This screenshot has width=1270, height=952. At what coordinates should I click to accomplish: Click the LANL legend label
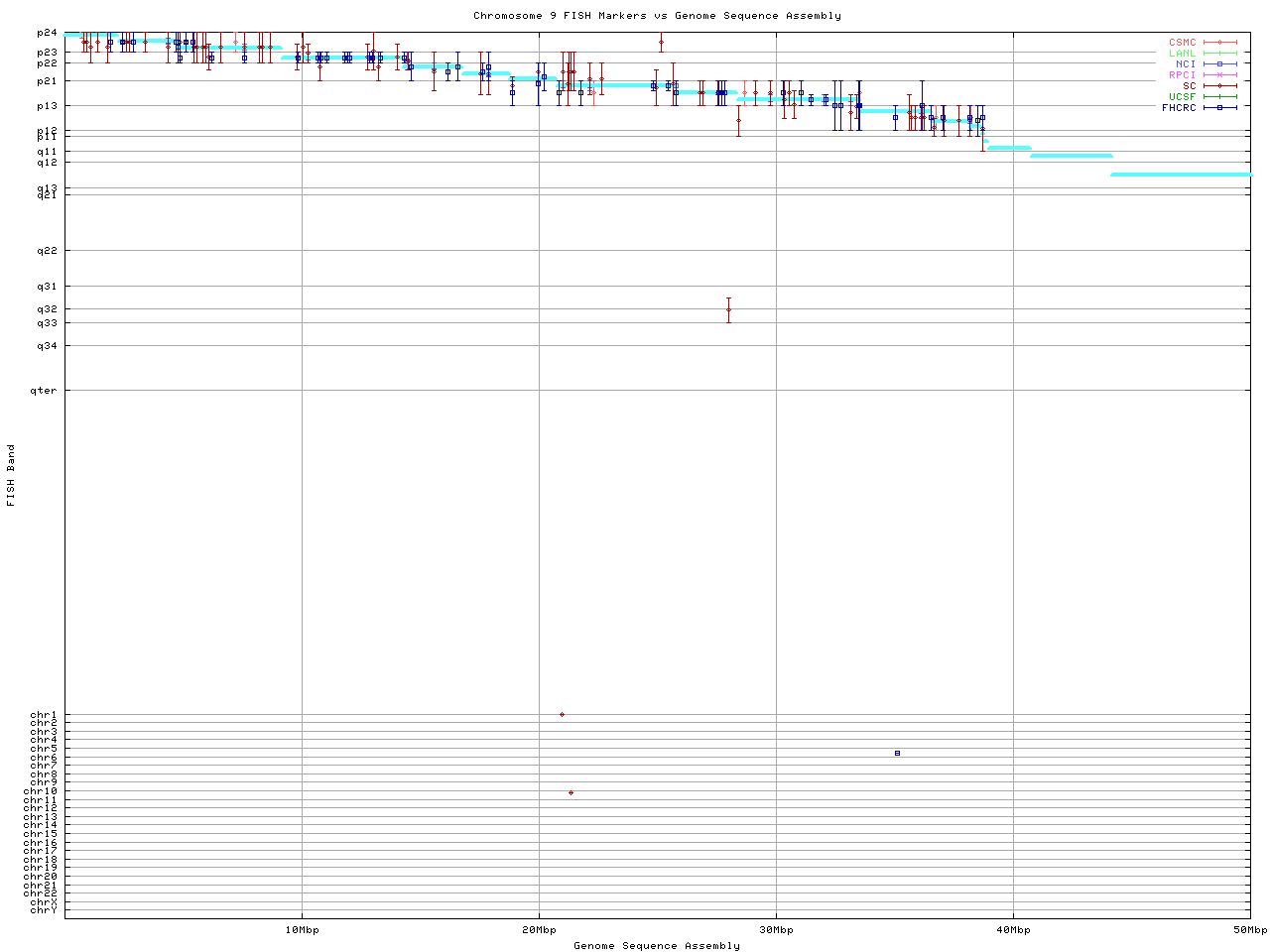(x=1182, y=54)
